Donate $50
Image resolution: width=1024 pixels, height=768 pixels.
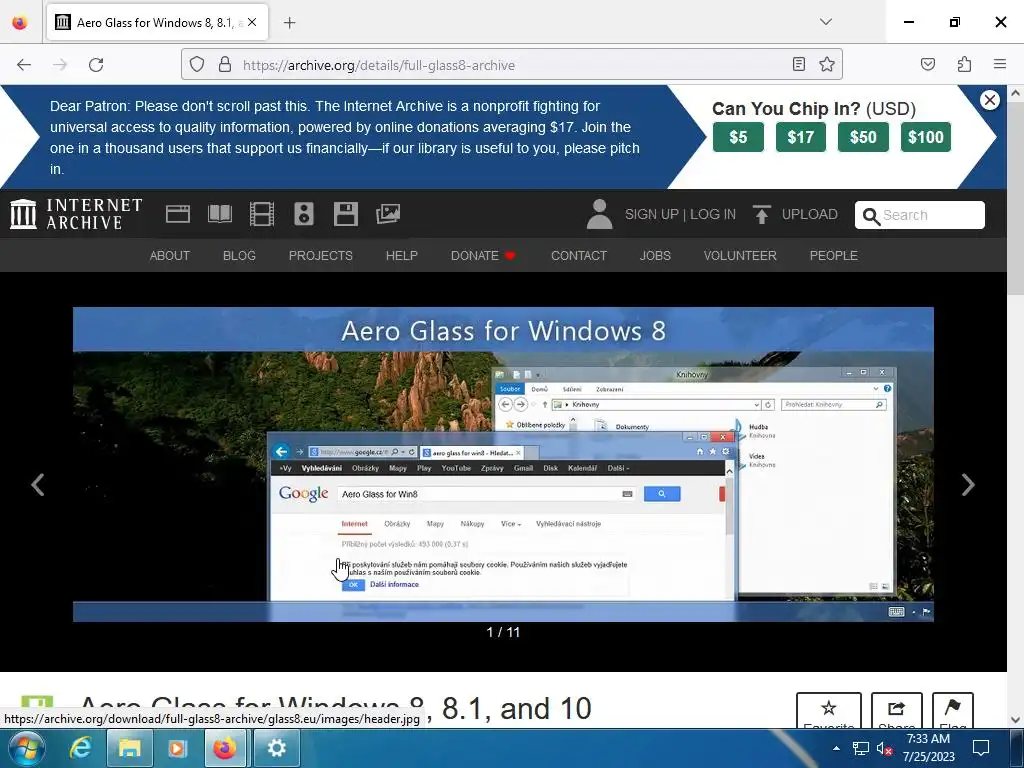pos(863,137)
